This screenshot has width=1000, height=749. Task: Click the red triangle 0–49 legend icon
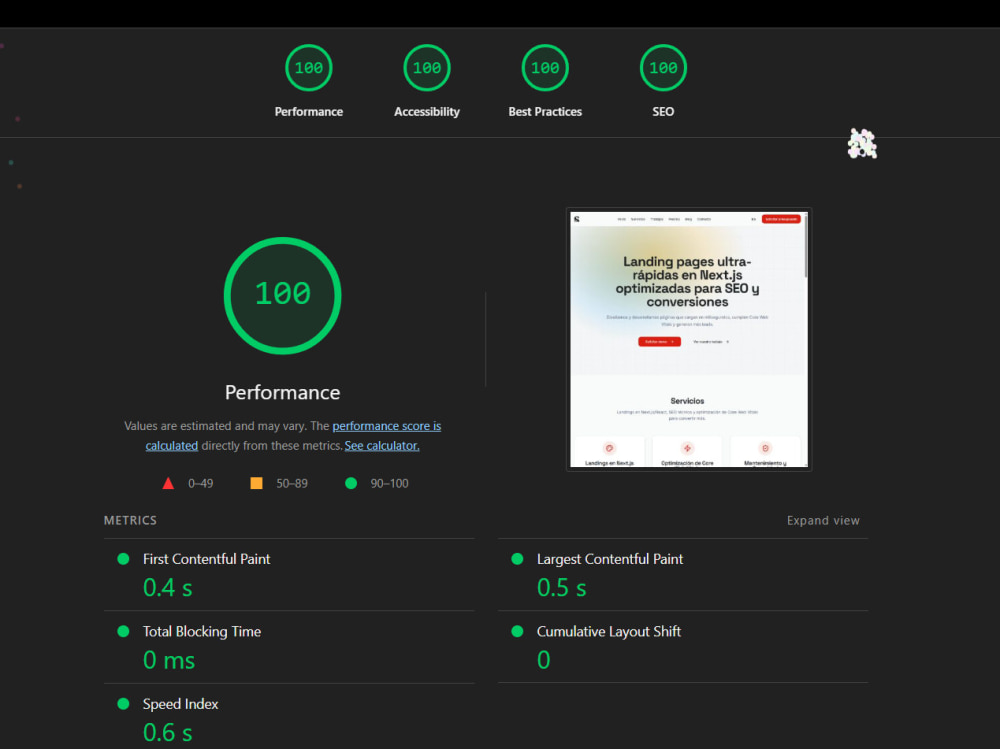point(168,483)
